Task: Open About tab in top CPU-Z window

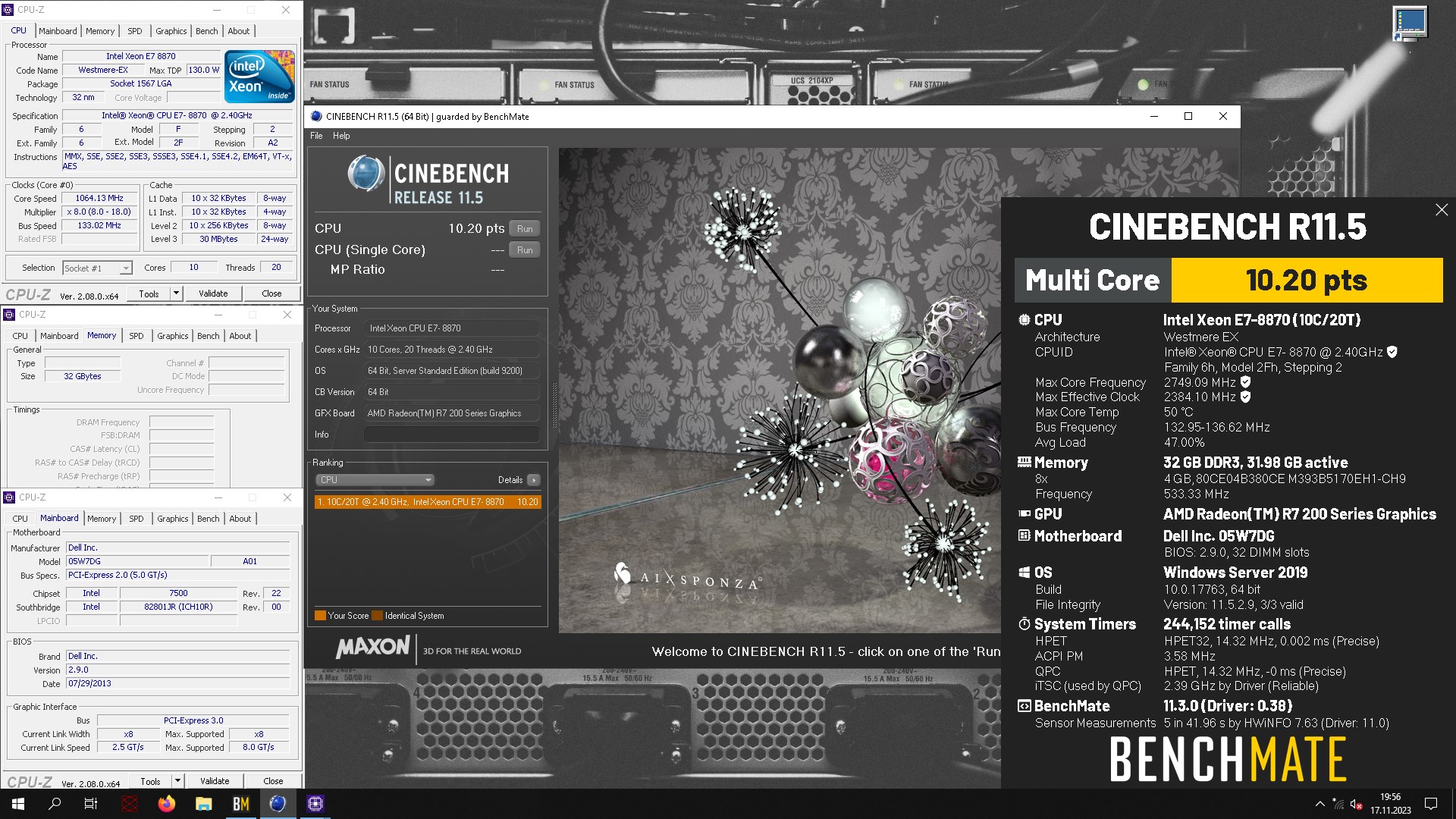Action: click(x=239, y=31)
